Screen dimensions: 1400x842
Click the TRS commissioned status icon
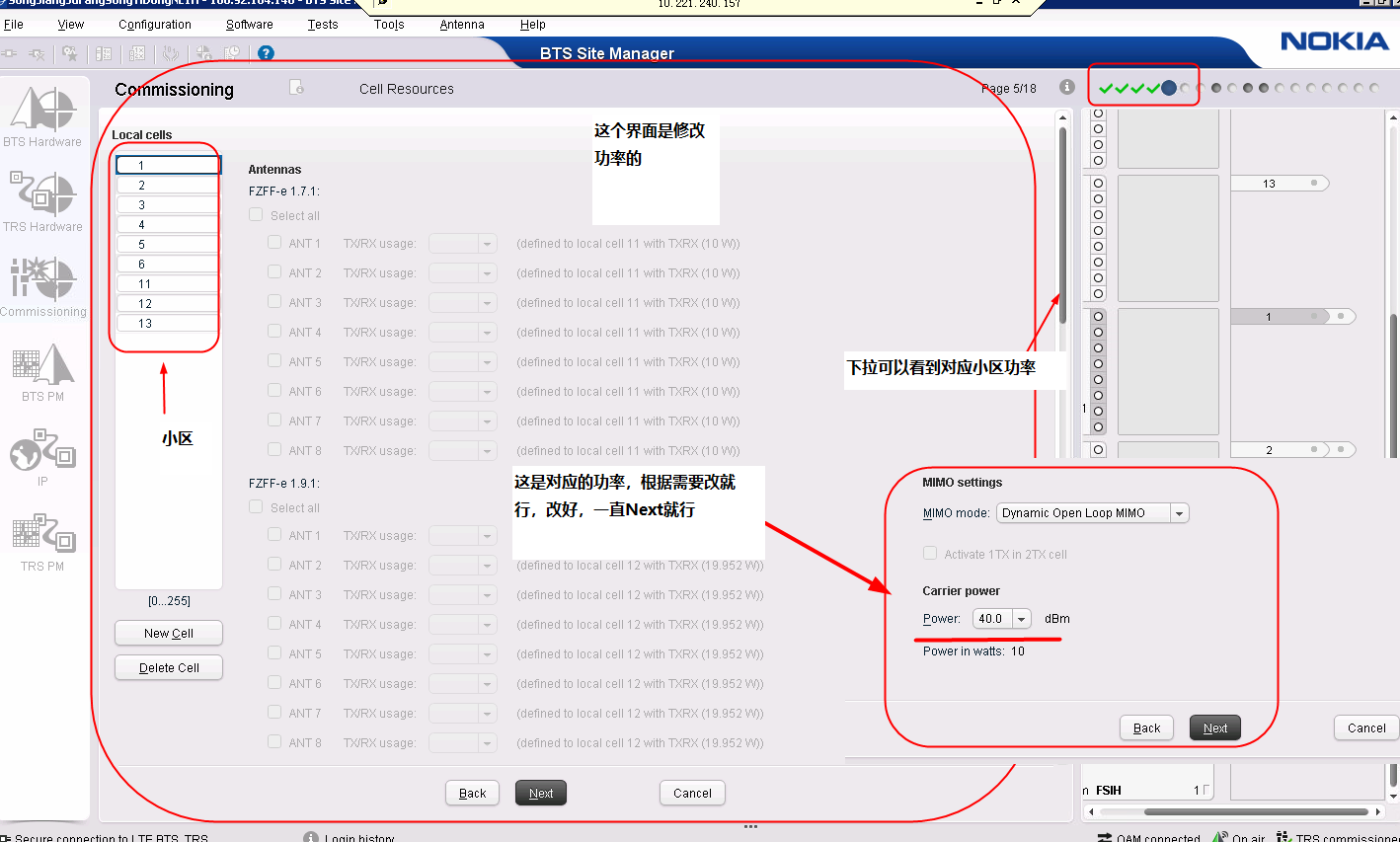(x=1283, y=838)
